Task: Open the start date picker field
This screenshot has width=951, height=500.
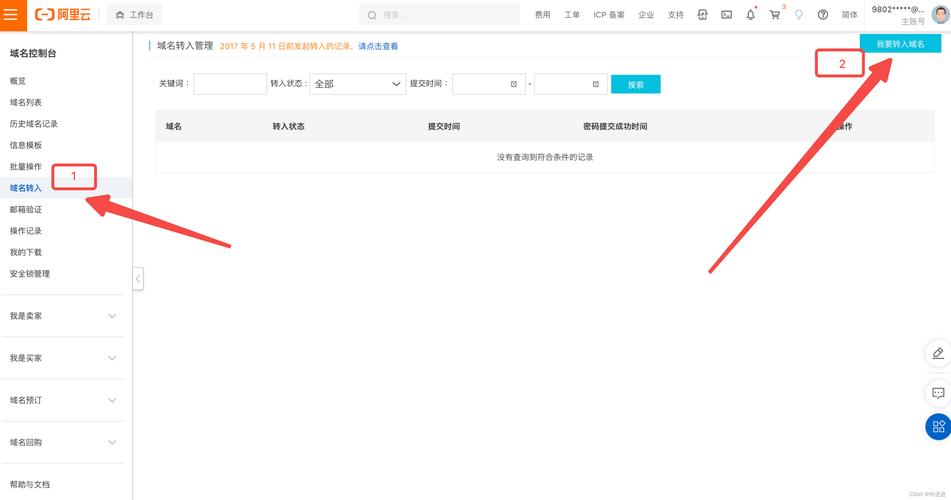Action: [488, 84]
